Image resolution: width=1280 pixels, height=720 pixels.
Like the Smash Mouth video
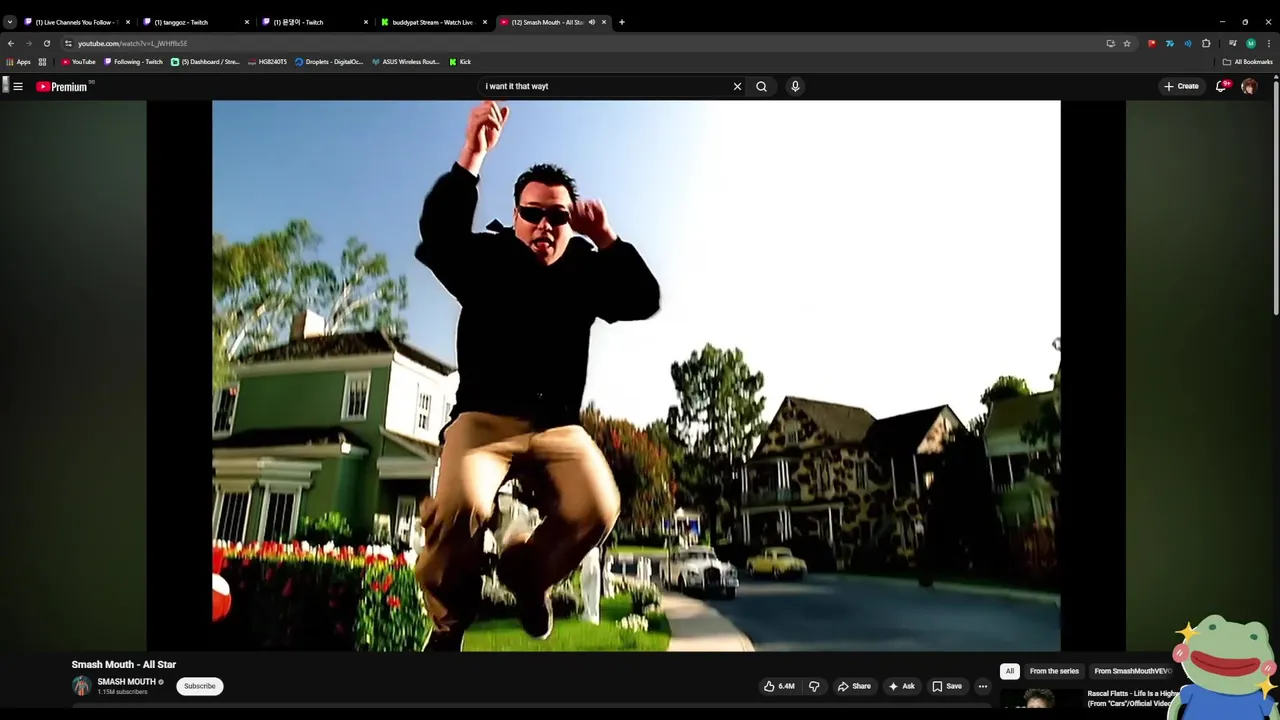pos(779,686)
